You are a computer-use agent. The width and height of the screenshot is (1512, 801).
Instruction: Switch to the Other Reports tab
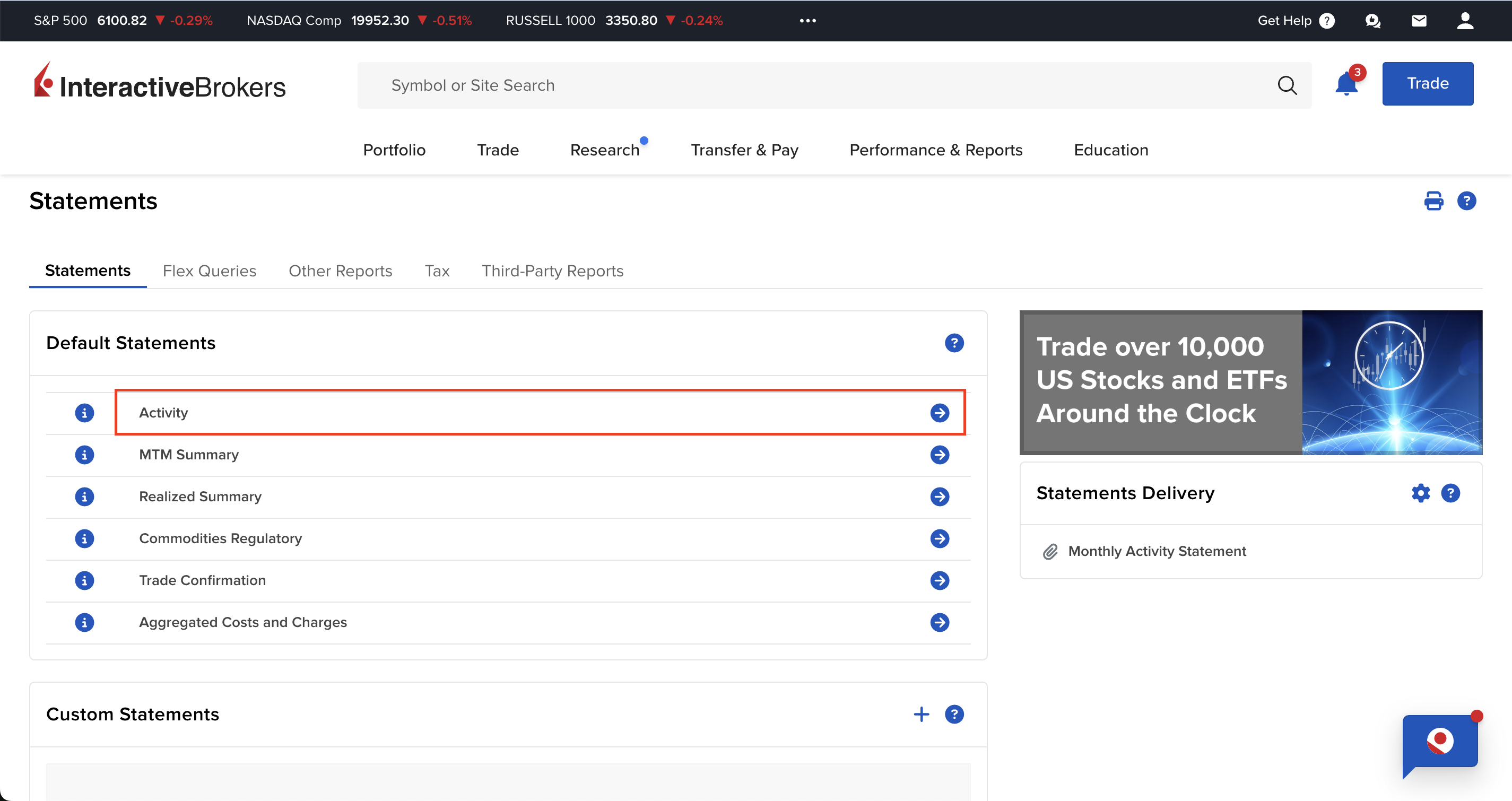(x=341, y=271)
